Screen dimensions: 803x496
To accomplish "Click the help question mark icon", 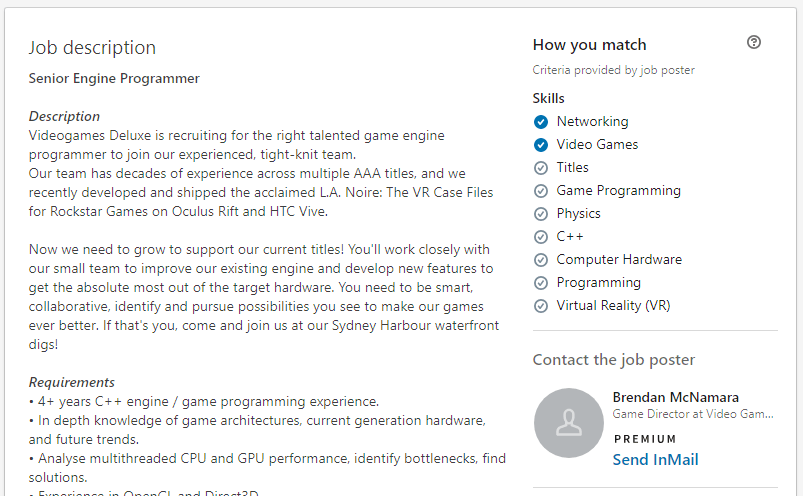I will coord(754,42).
